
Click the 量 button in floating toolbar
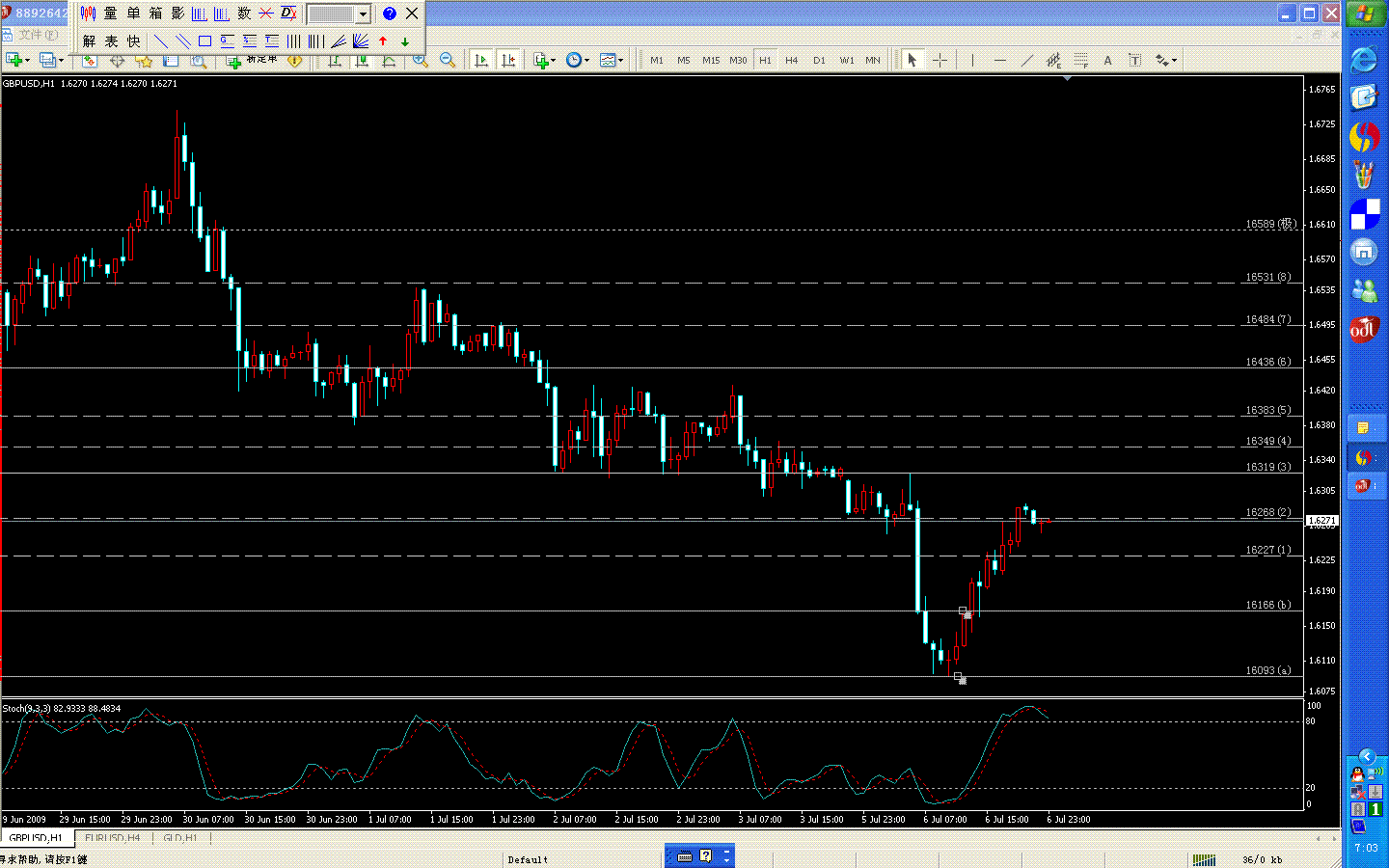click(111, 14)
